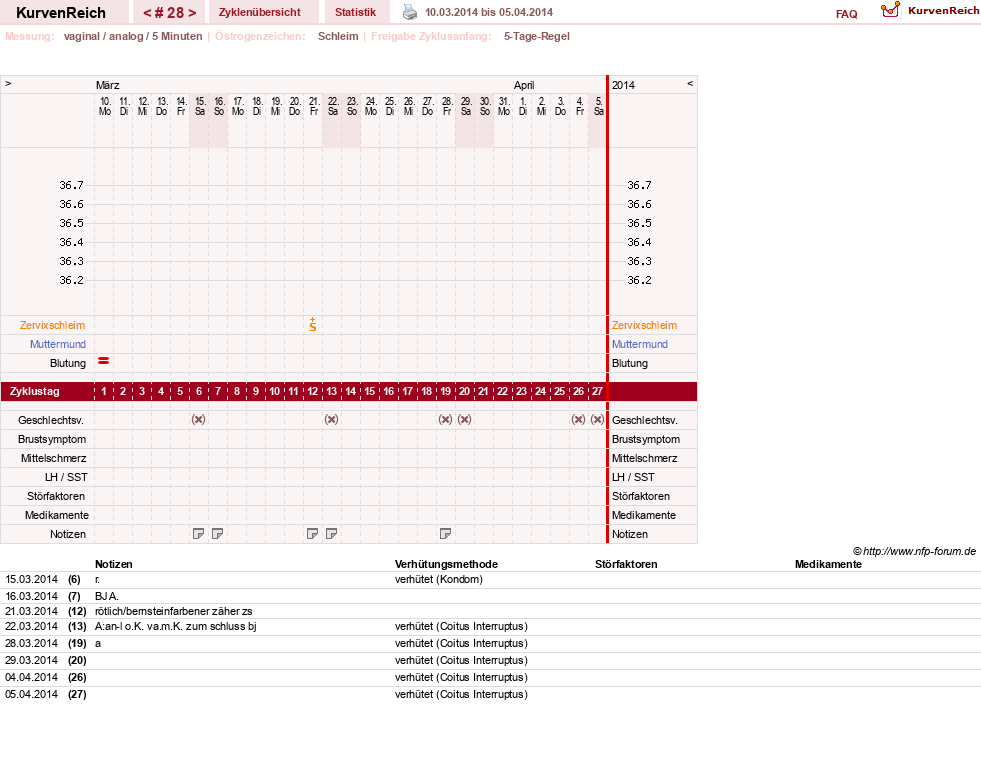Open note icon for 21. March

click(312, 533)
